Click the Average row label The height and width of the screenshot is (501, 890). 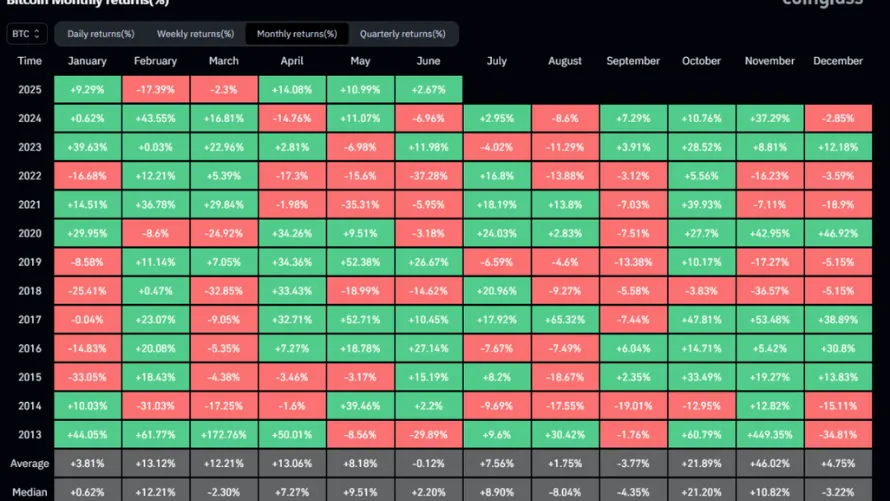coord(30,464)
